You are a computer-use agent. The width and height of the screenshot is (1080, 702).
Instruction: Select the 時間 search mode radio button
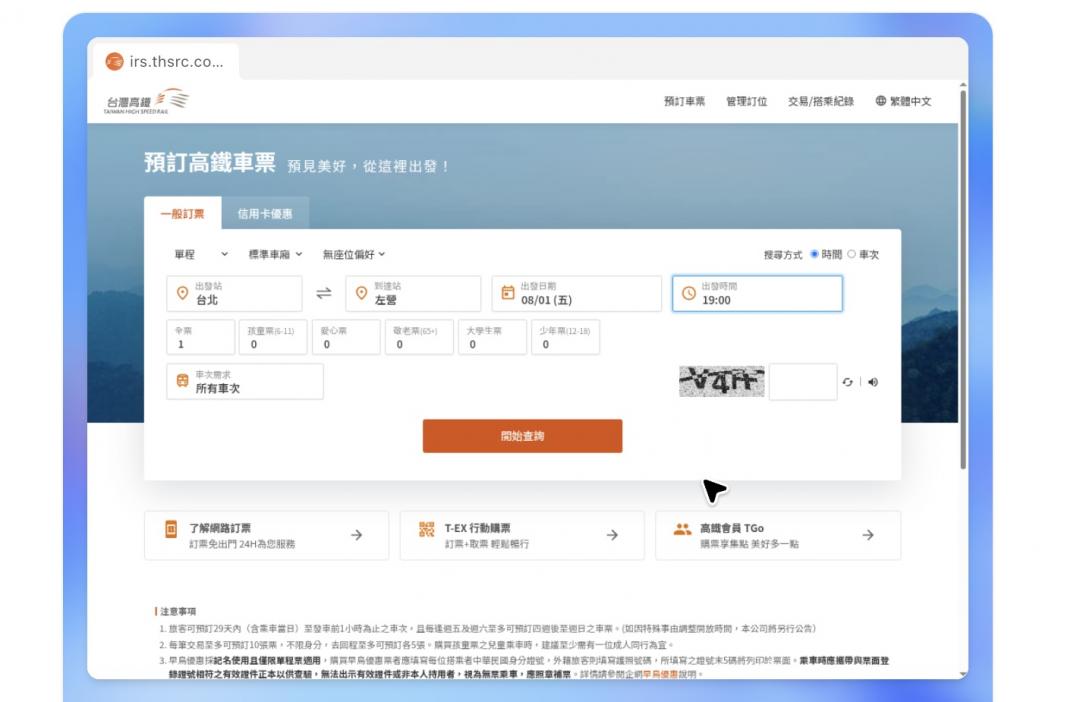(814, 254)
